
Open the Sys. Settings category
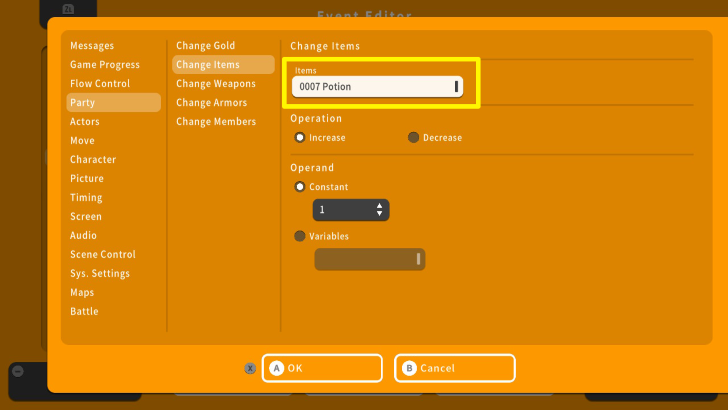100,273
